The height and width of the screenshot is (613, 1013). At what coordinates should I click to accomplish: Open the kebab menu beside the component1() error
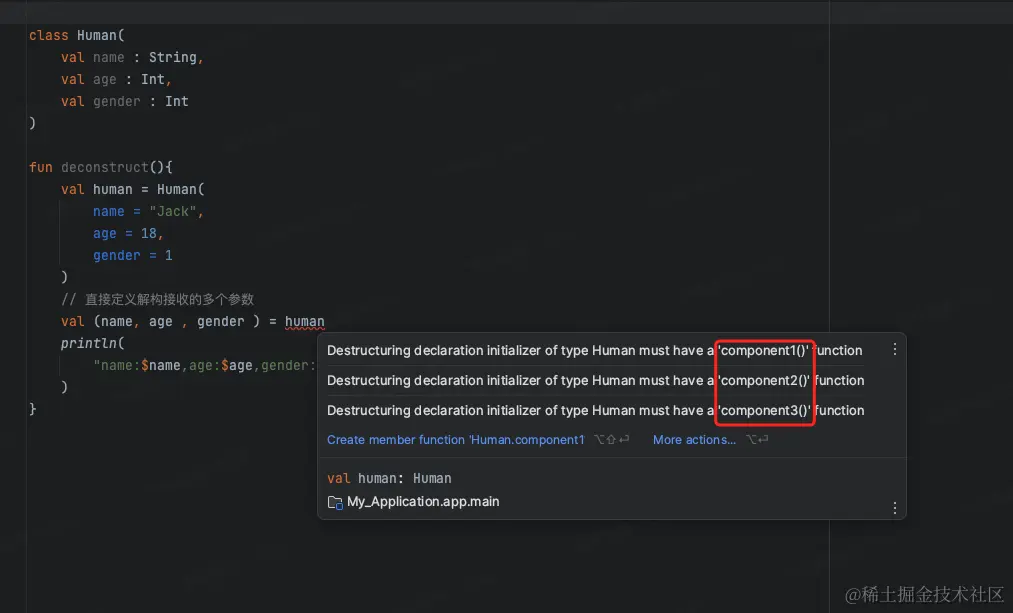pyautogui.click(x=894, y=349)
